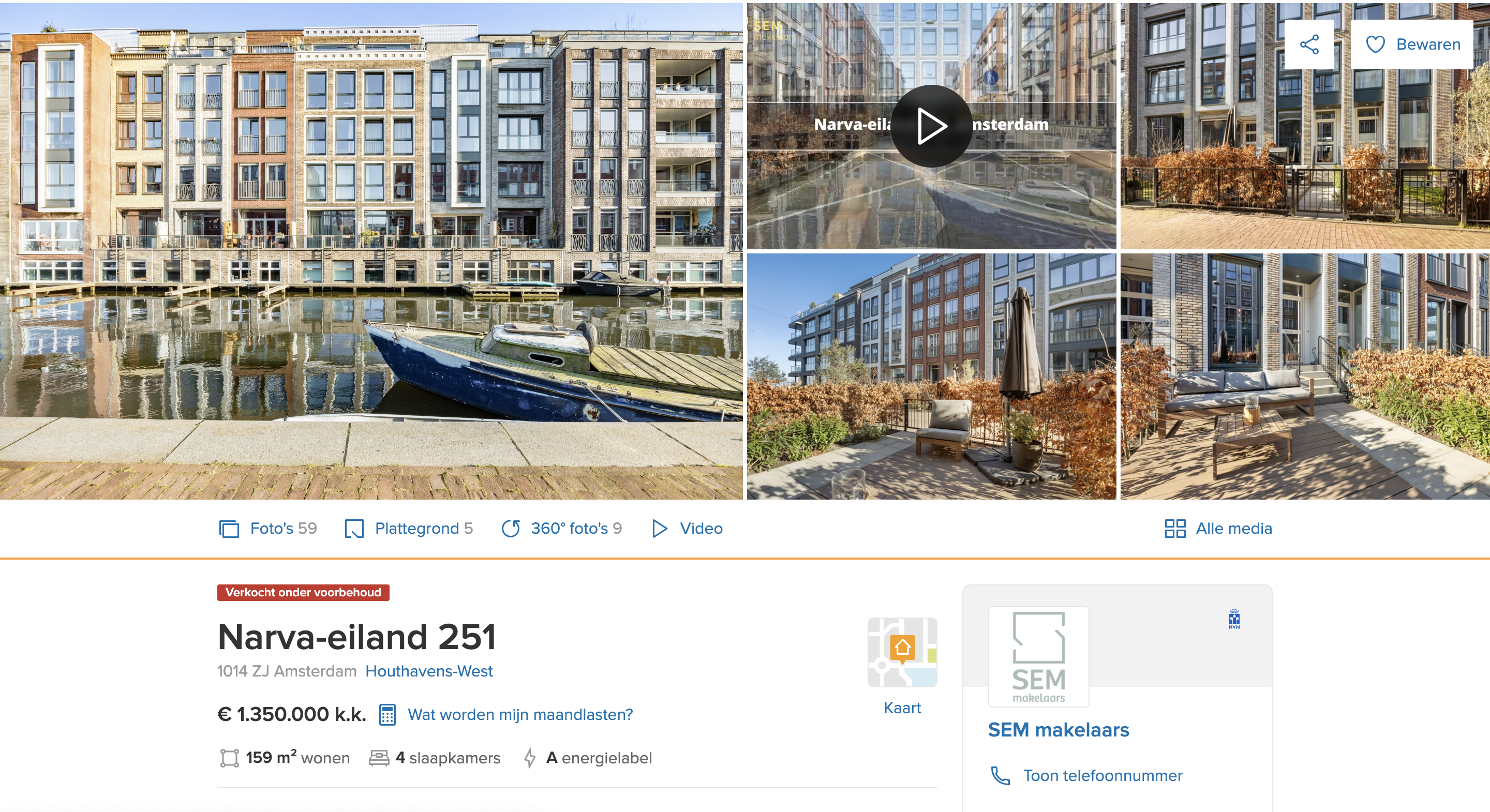
Task: Click the share icon button
Action: pos(1309,44)
